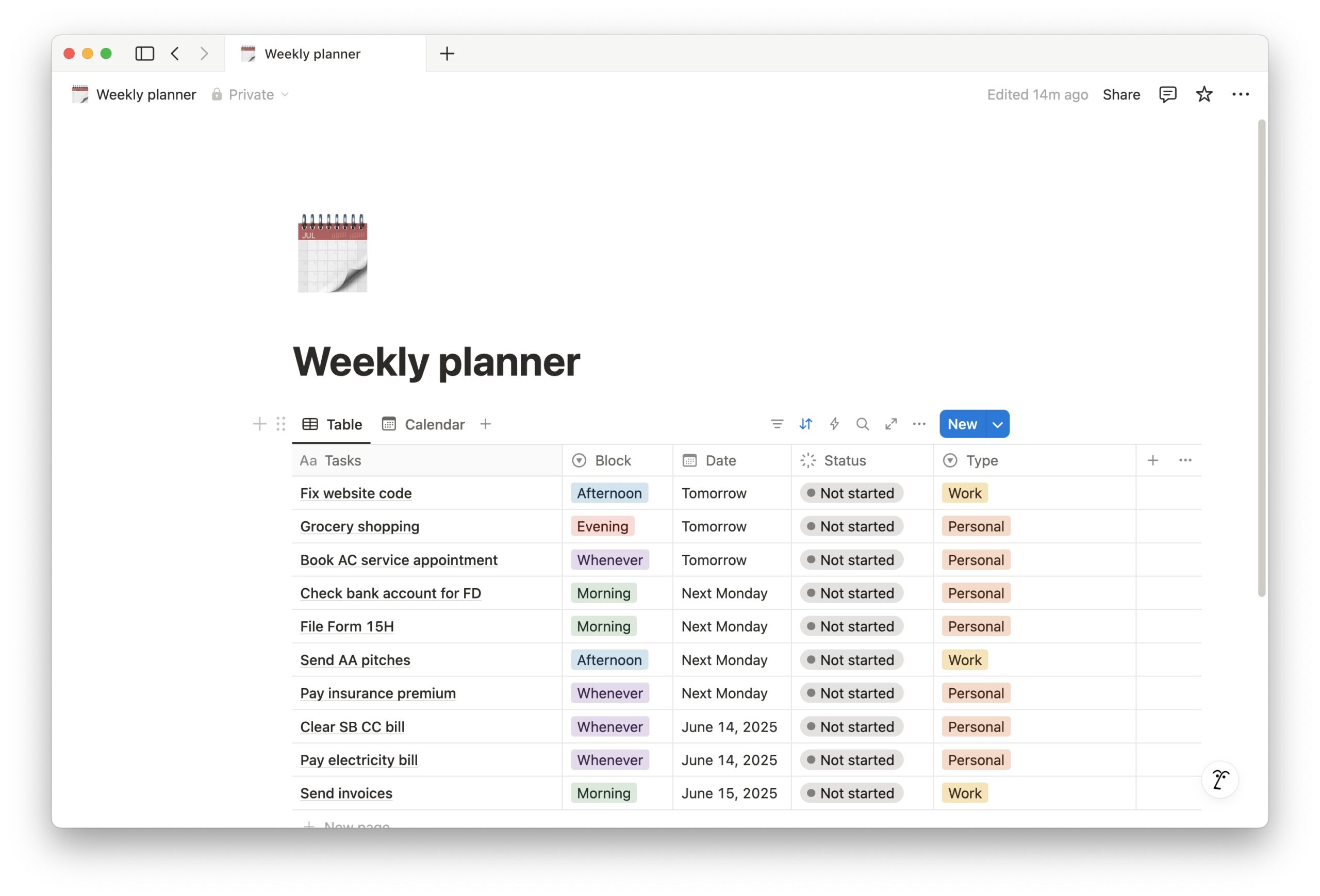Click the page vertical scrollbar
1320x896 pixels.
1262,358
